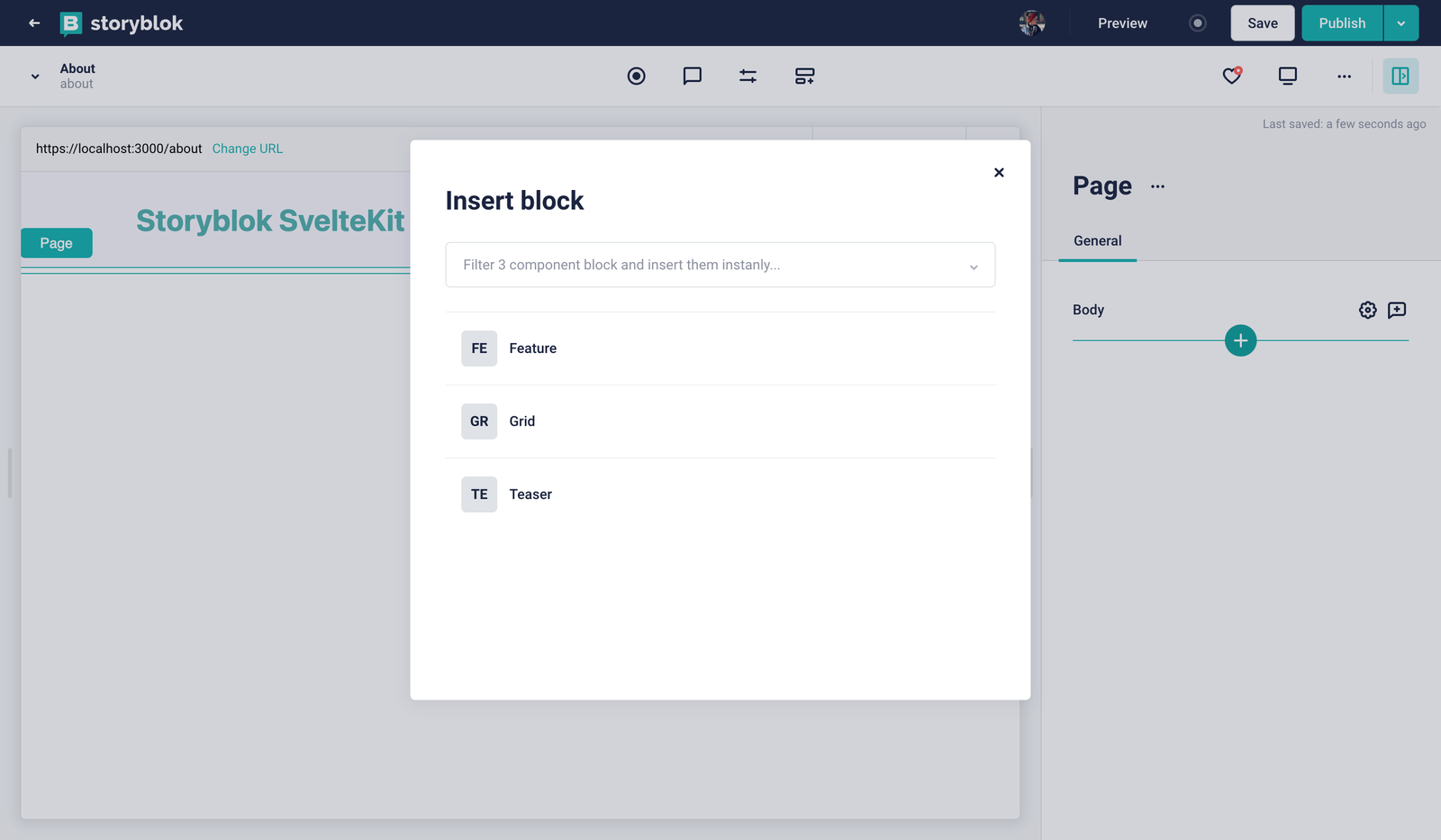This screenshot has height=840, width=1441.
Task: Open the Publish options dropdown arrow
Action: point(1401,23)
